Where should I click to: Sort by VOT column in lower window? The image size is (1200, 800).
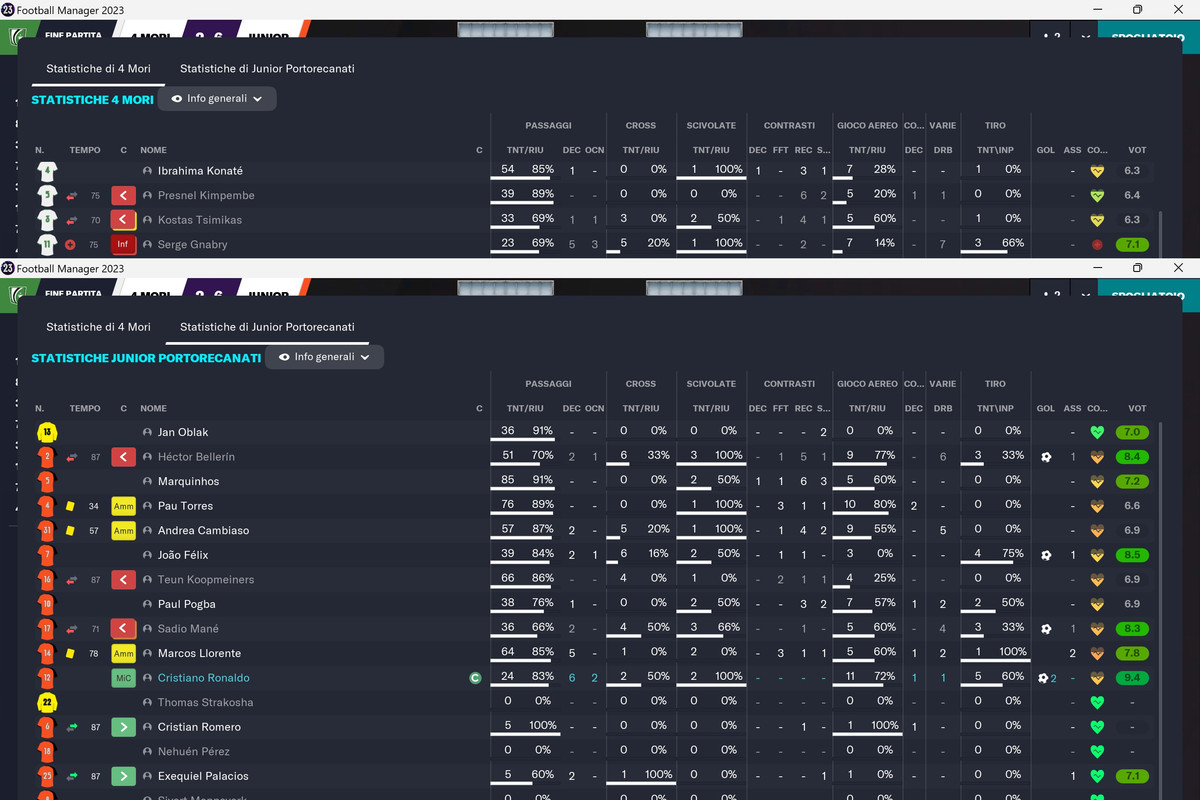(x=1137, y=408)
